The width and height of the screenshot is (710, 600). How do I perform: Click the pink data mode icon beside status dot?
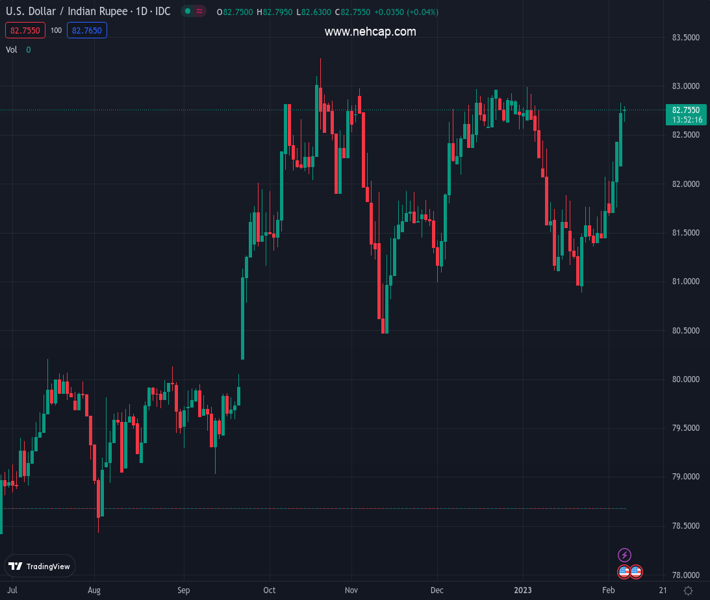[x=201, y=12]
